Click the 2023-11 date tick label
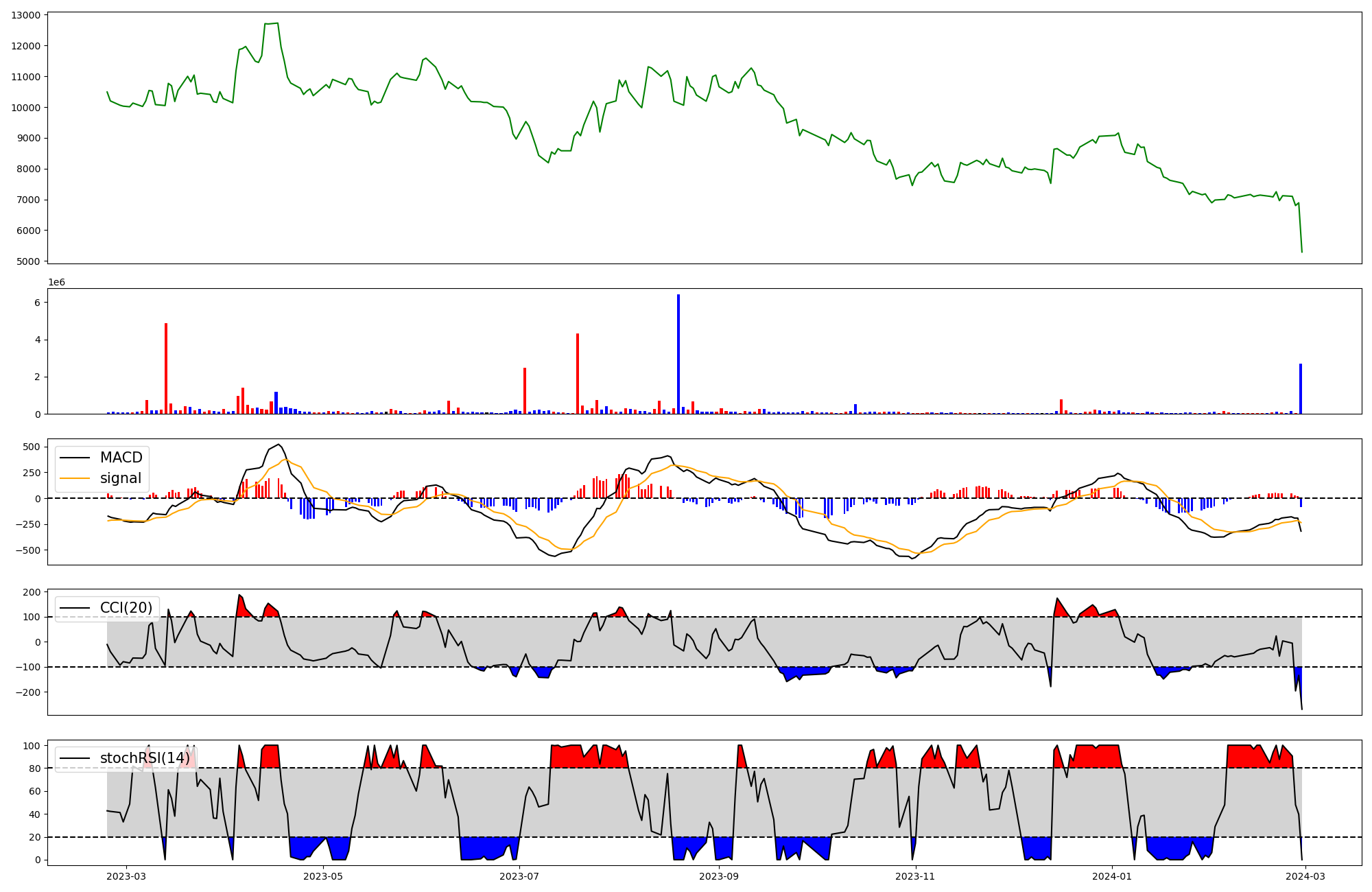This screenshot has height=892, width=1372. [x=916, y=876]
